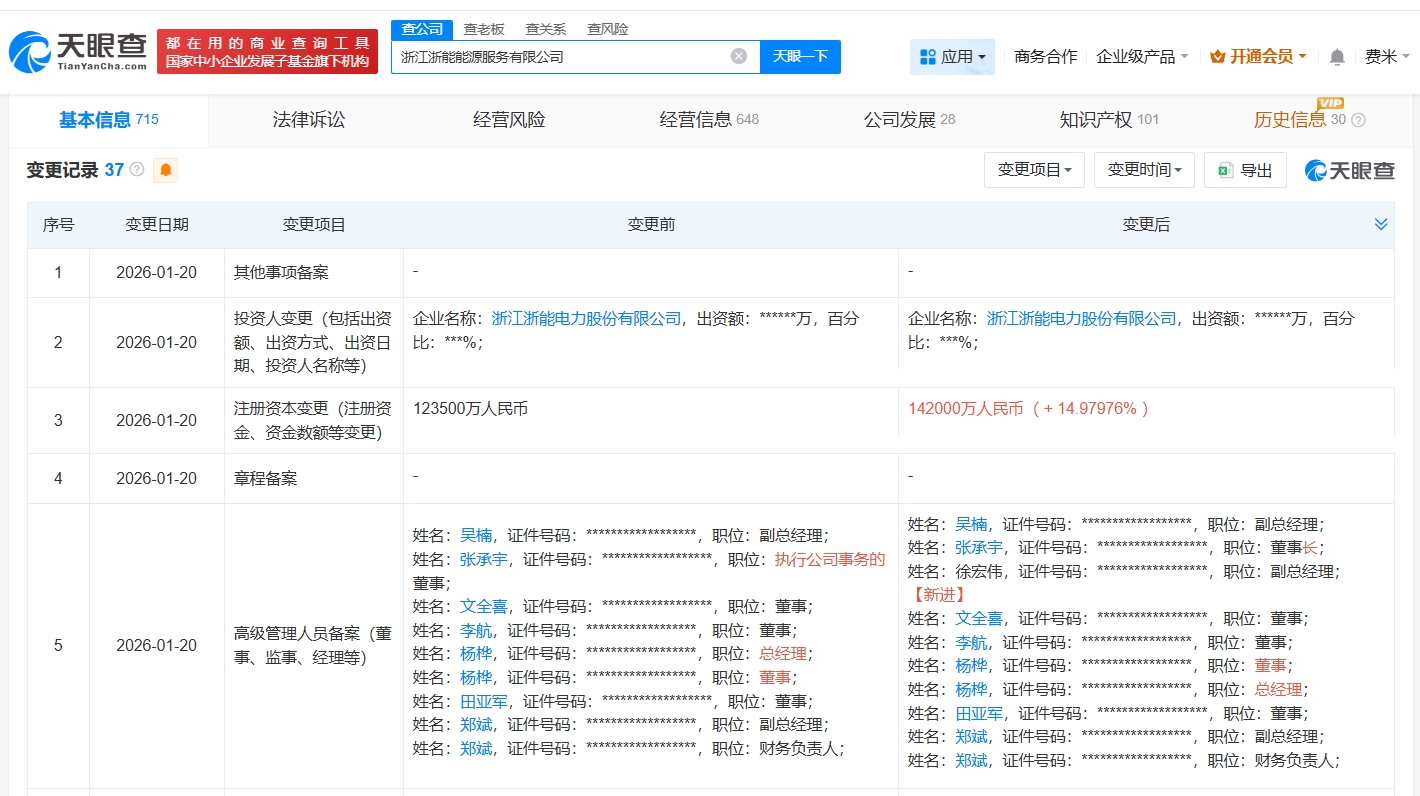The height and width of the screenshot is (796, 1420).
Task: Click the help icon next to 历史信息
Action: pos(1358,120)
